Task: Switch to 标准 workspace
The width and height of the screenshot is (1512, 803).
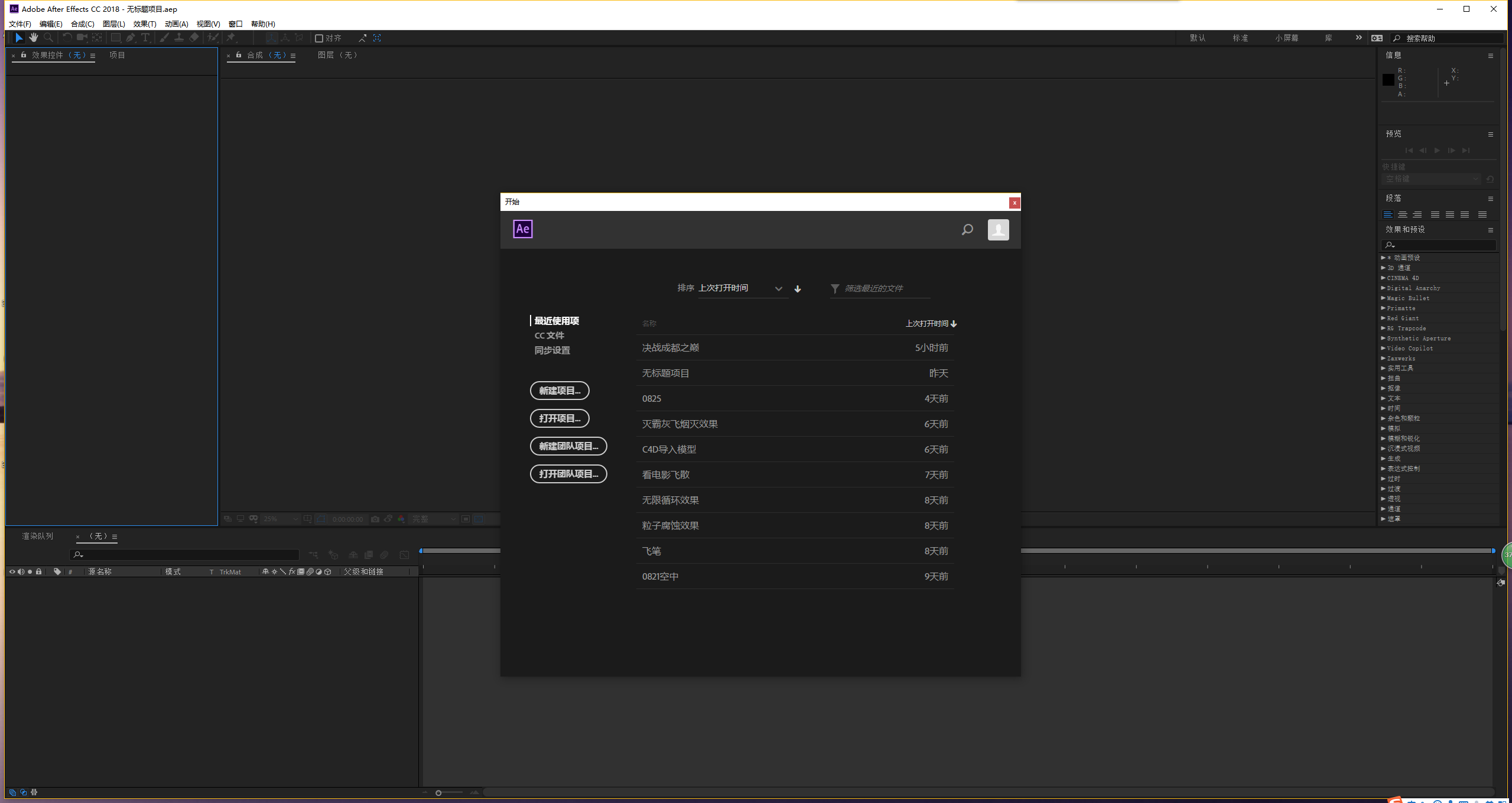Action: (1240, 38)
